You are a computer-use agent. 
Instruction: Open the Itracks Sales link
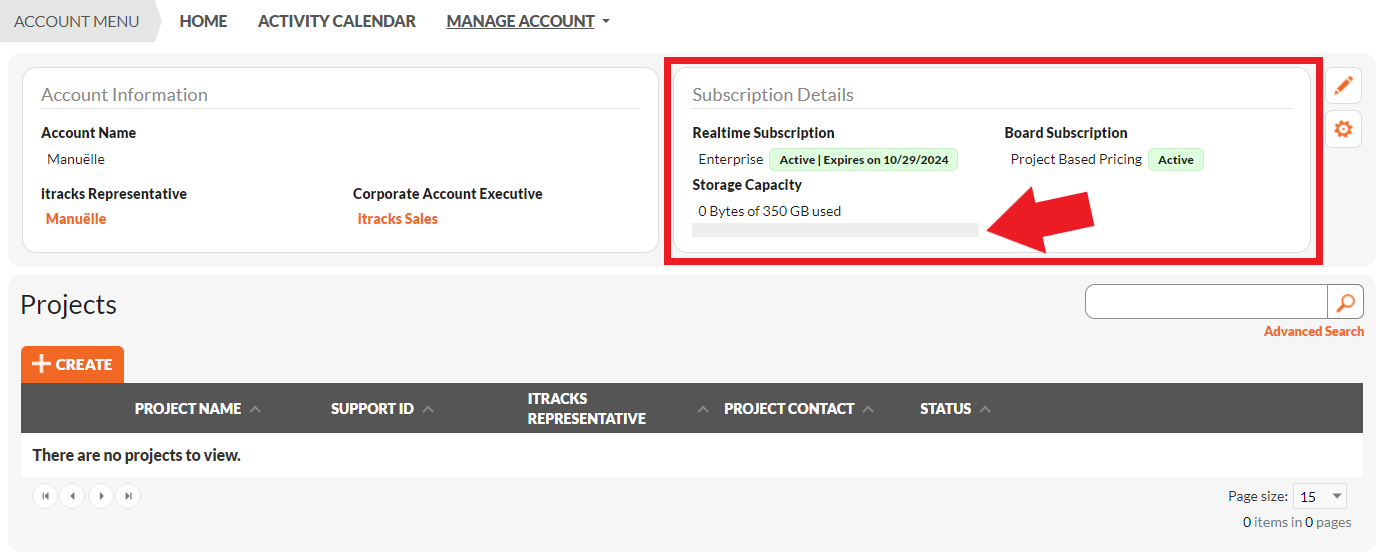coord(397,219)
